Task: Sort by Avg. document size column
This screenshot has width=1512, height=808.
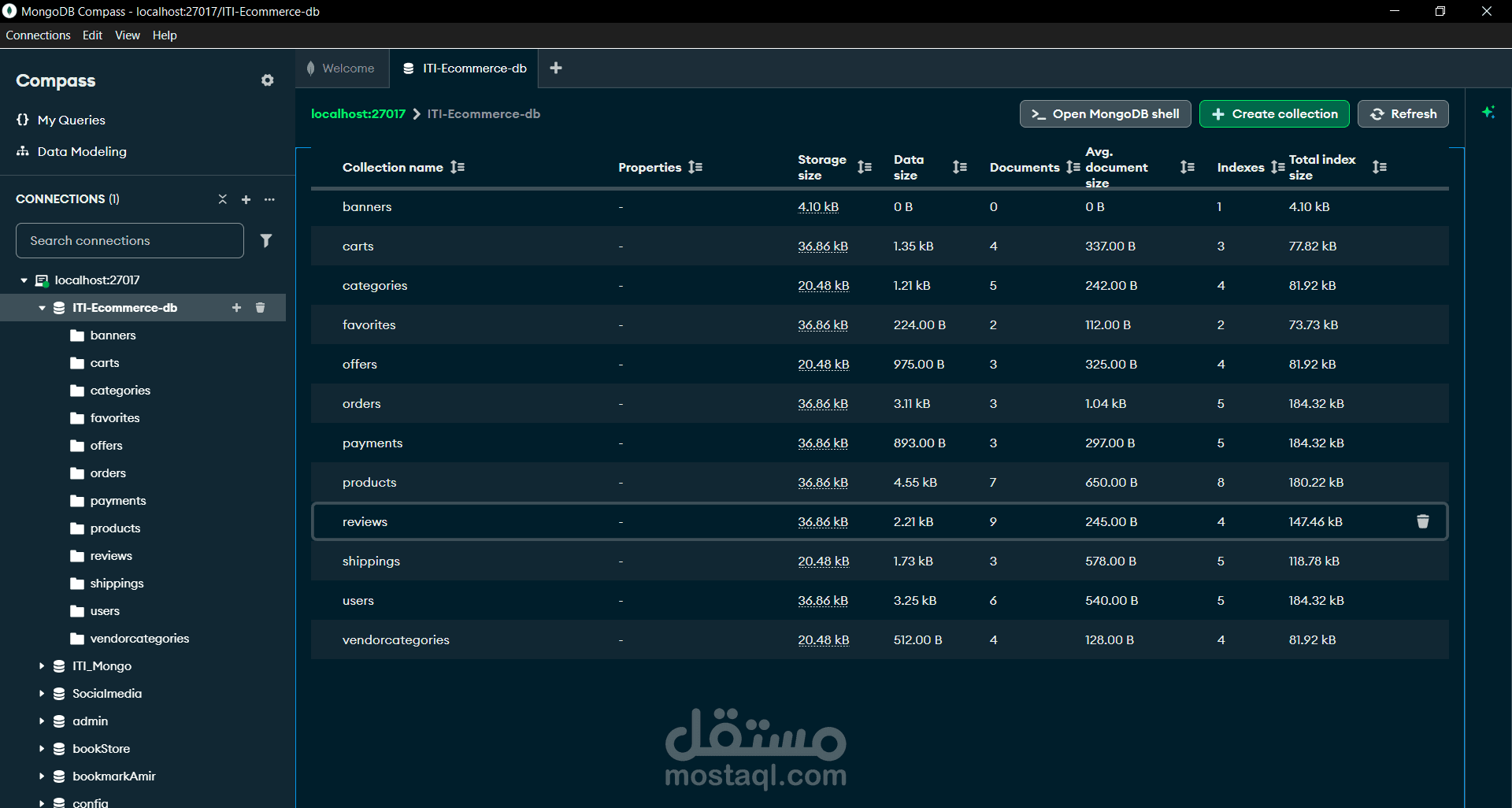Action: (1188, 167)
